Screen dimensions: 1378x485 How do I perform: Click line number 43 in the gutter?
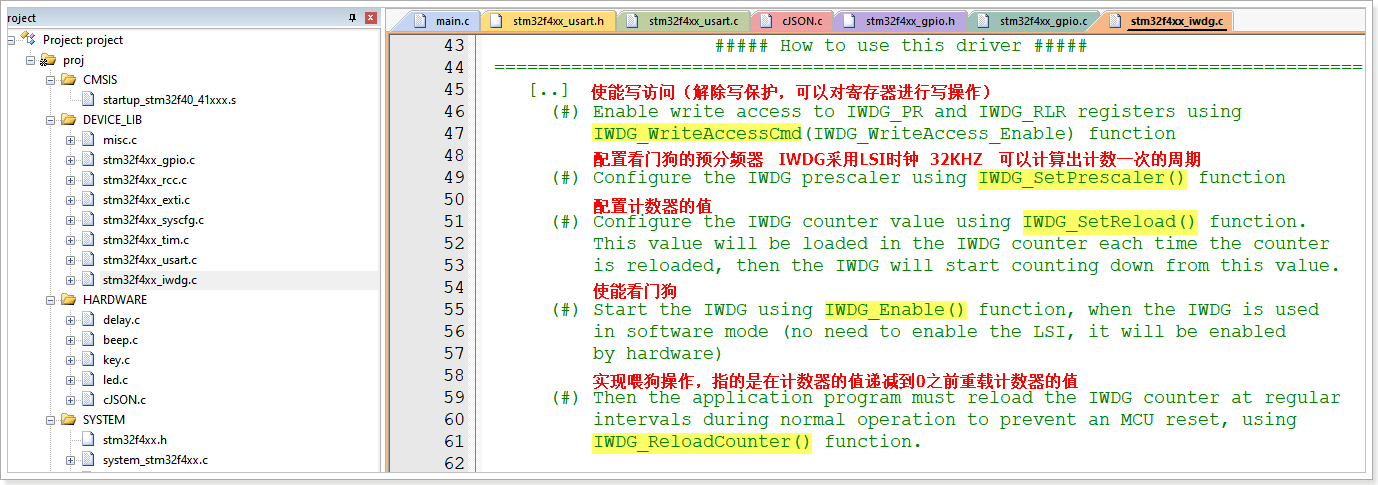453,46
